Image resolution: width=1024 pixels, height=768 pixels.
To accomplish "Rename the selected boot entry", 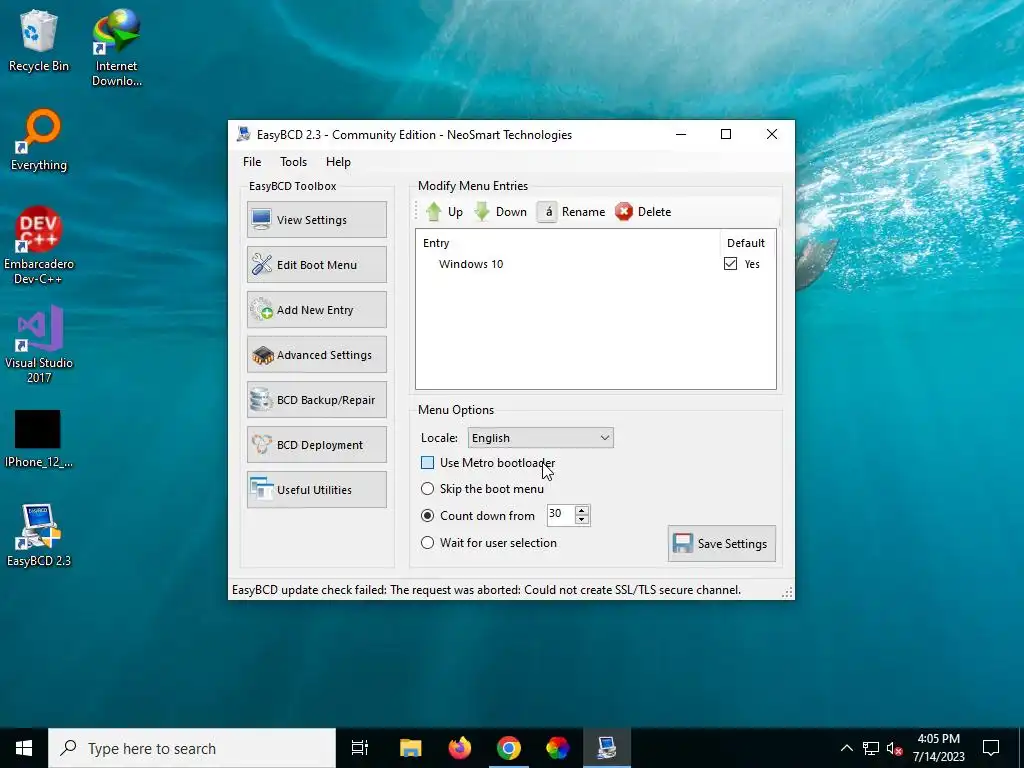I will 572,212.
